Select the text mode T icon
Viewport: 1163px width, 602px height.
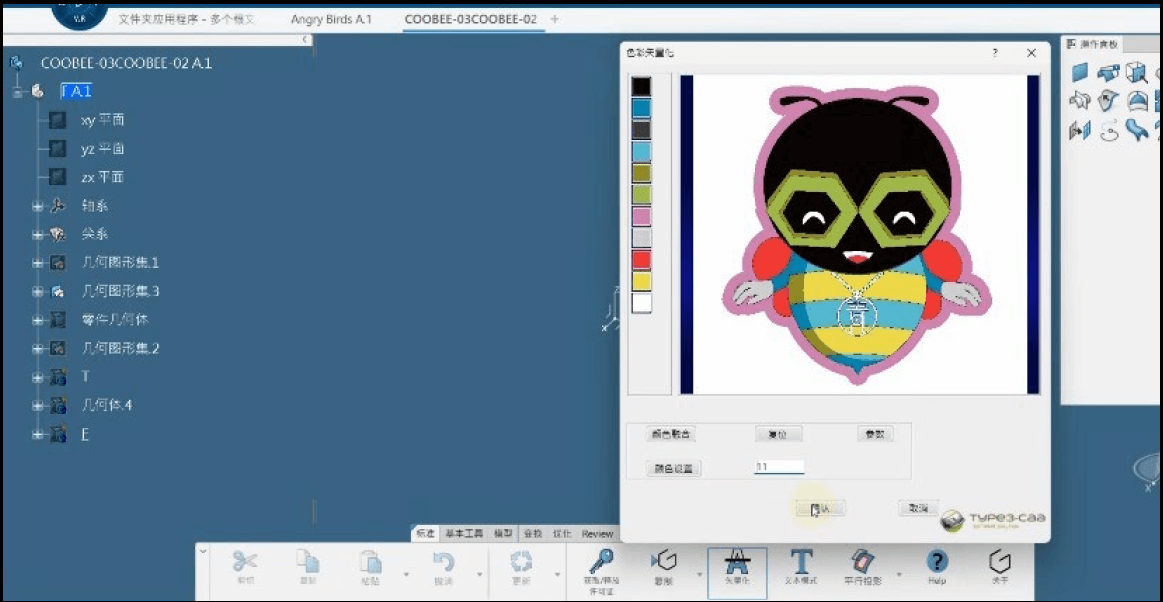click(x=801, y=561)
